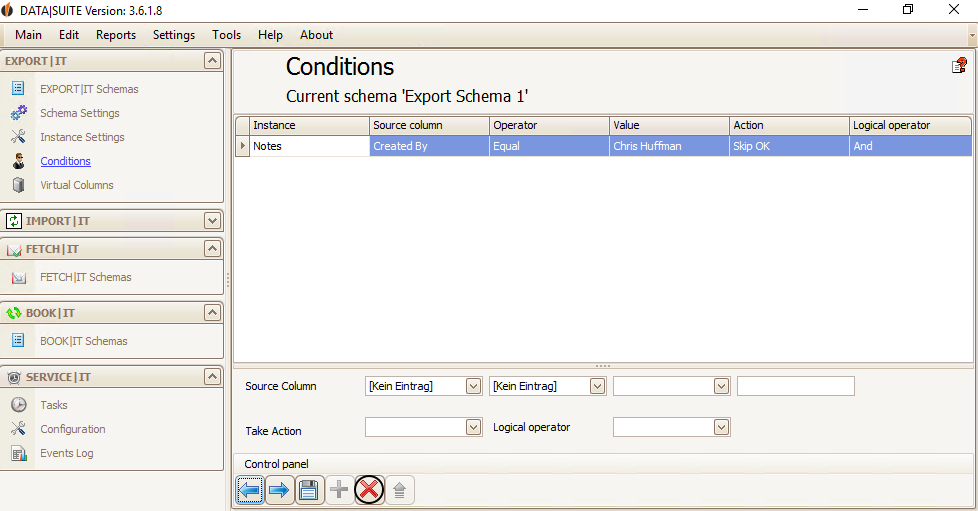Collapse the FETCH|IT panel

pyautogui.click(x=212, y=249)
